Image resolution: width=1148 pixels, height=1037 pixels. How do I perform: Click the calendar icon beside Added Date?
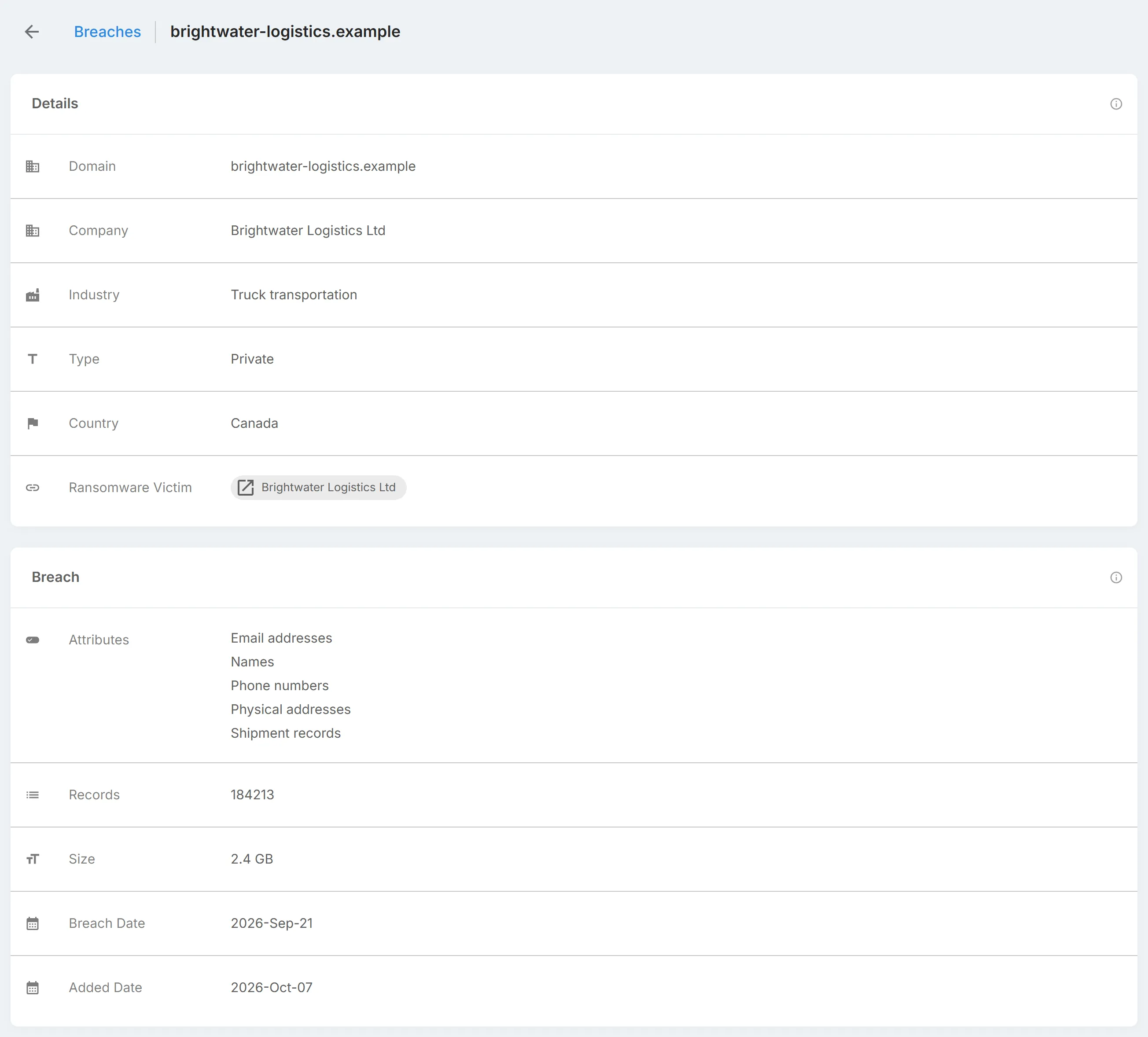pyautogui.click(x=33, y=987)
